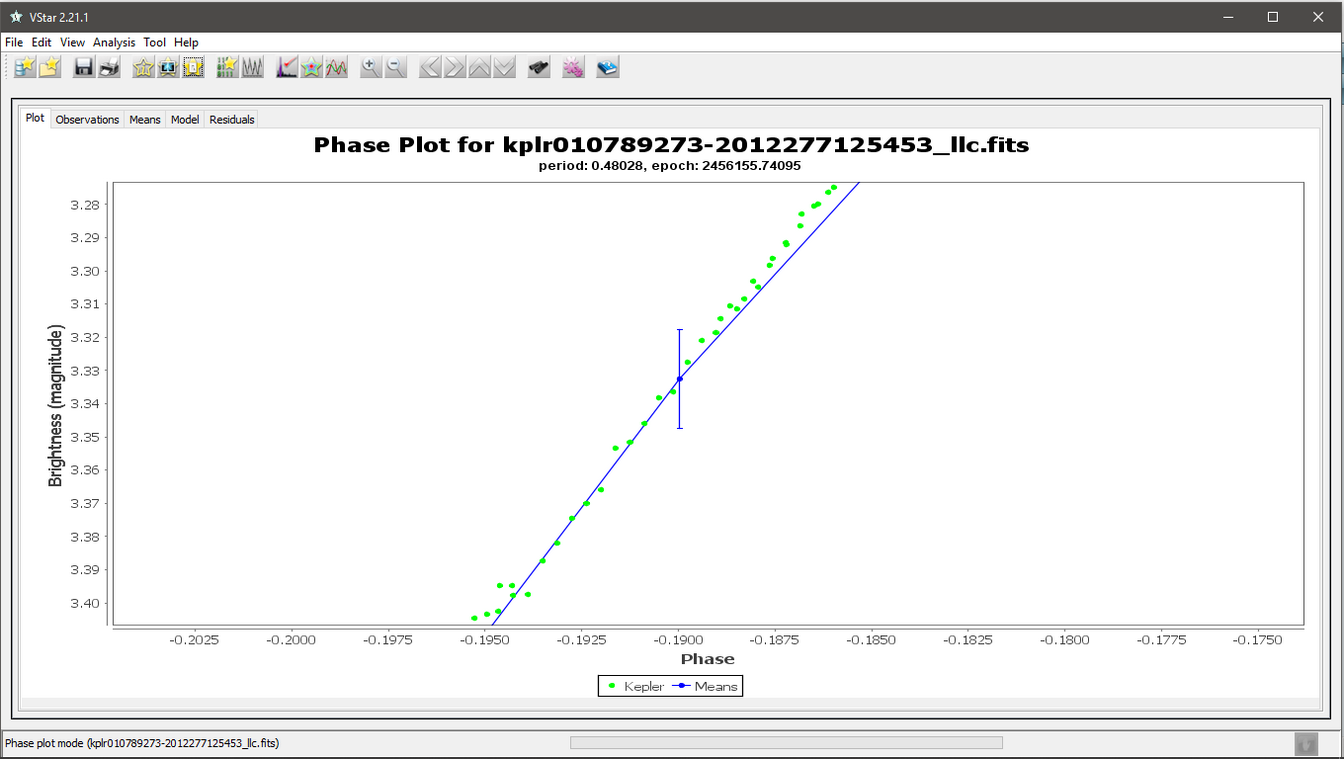Click New Star from Database icon
This screenshot has height=759, width=1344.
tap(25, 67)
